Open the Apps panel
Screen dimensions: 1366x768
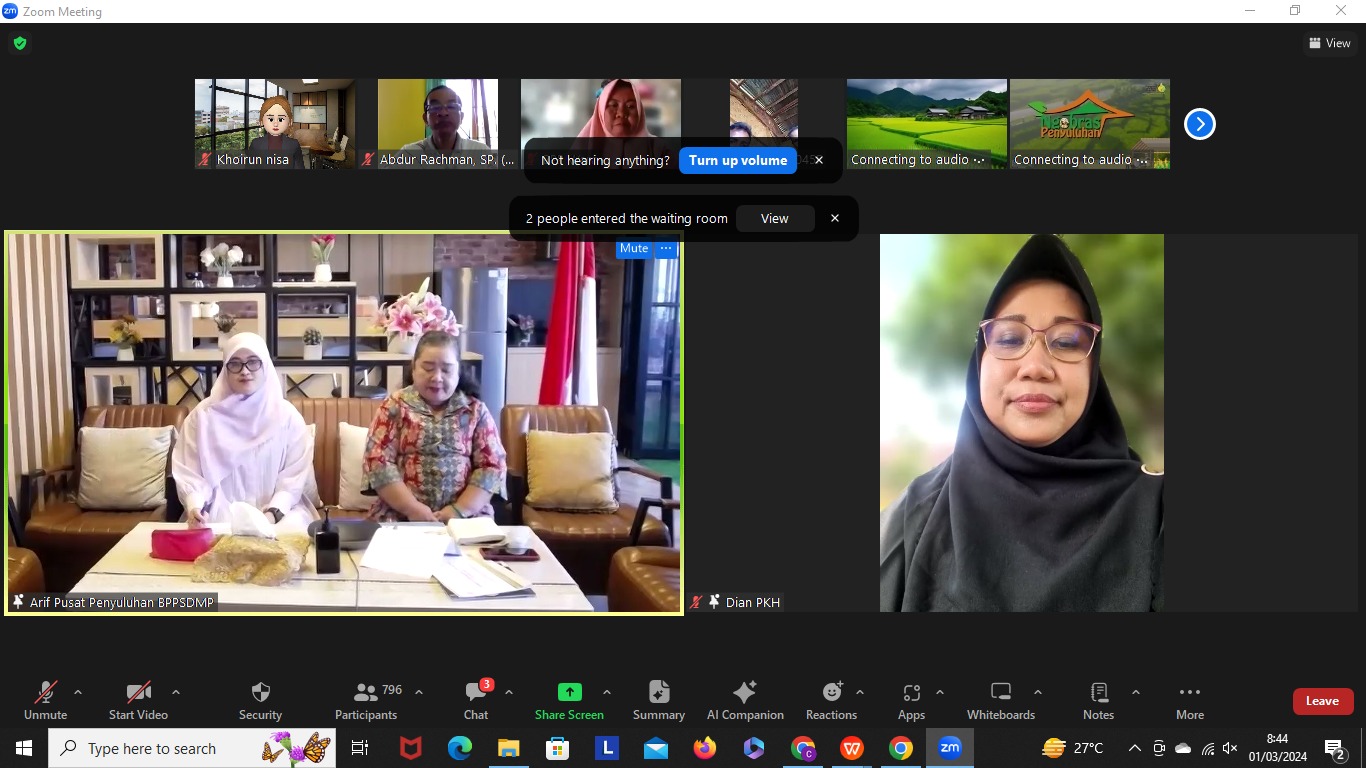[910, 692]
